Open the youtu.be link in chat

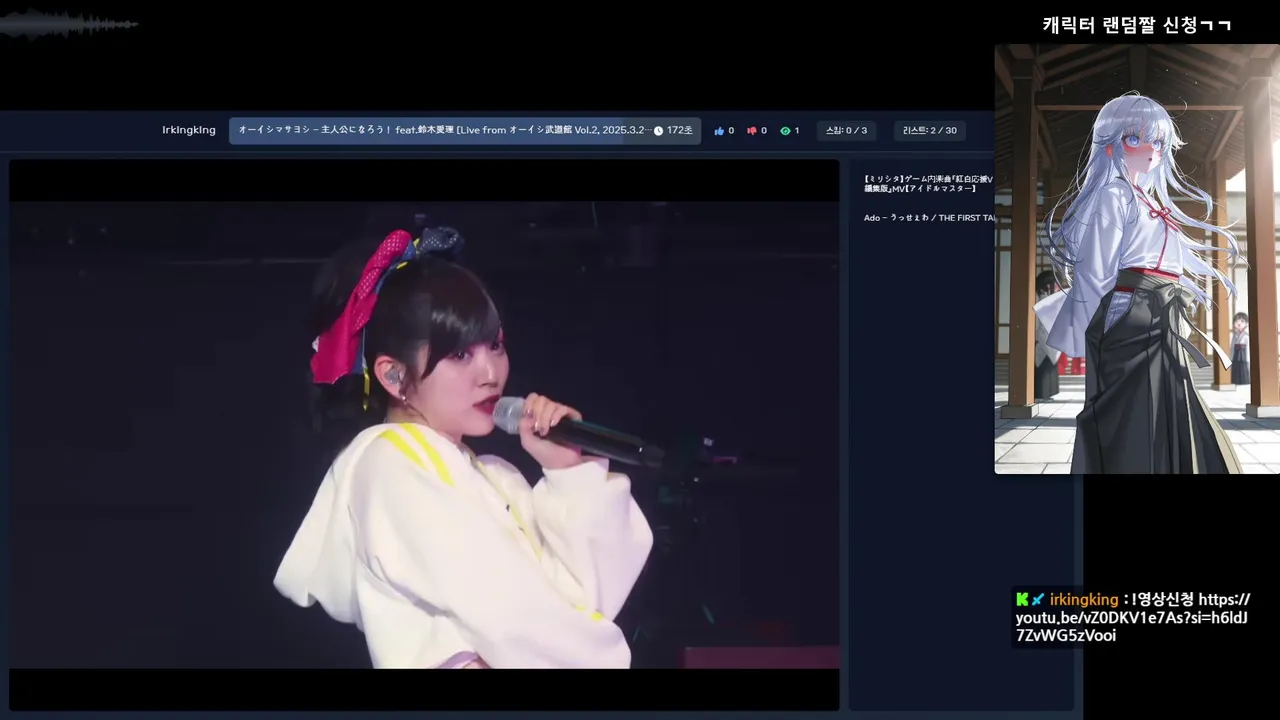(1133, 618)
